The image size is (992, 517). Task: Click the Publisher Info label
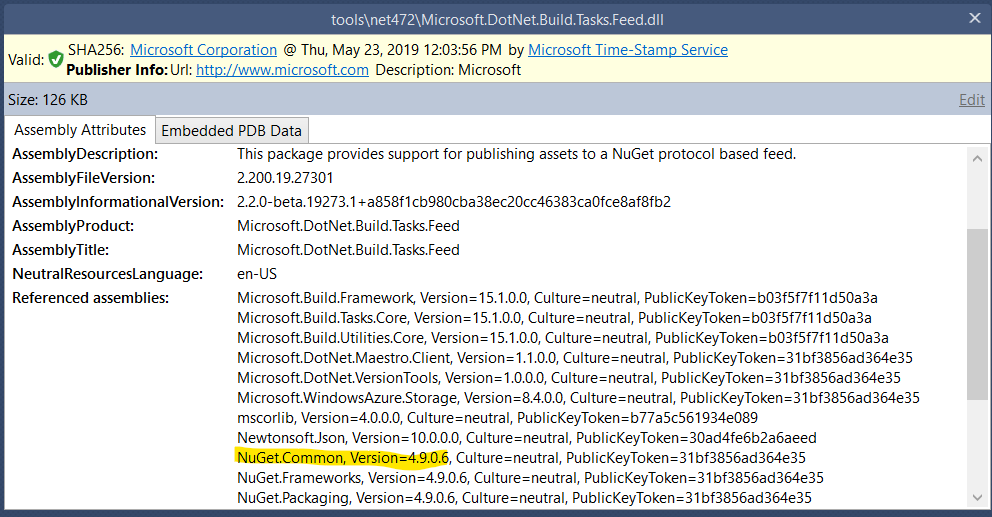click(117, 70)
